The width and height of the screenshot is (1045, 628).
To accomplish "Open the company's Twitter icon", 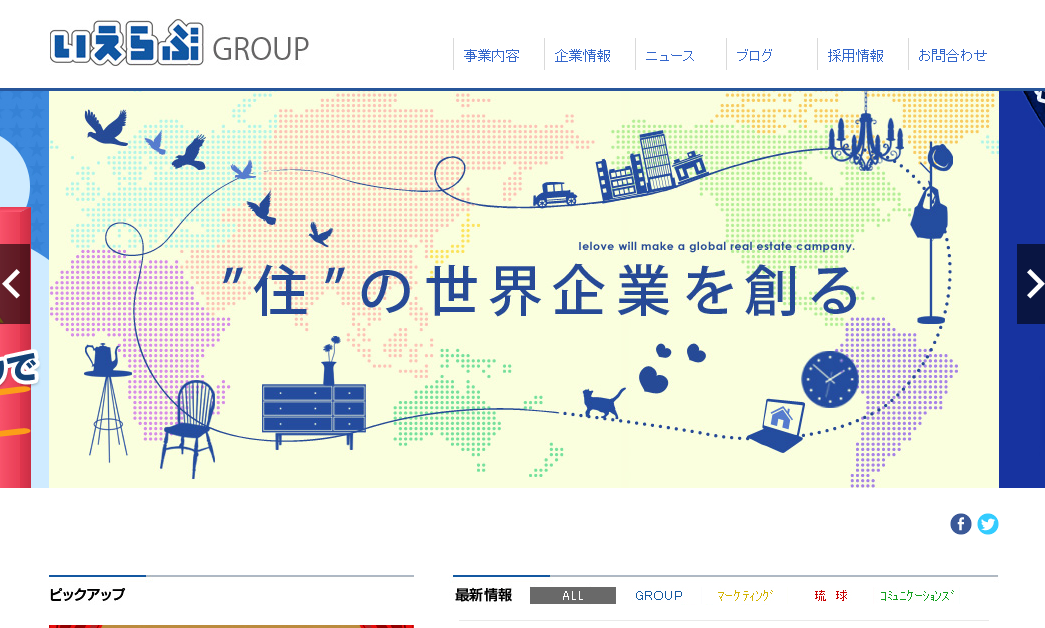I will pos(988,522).
